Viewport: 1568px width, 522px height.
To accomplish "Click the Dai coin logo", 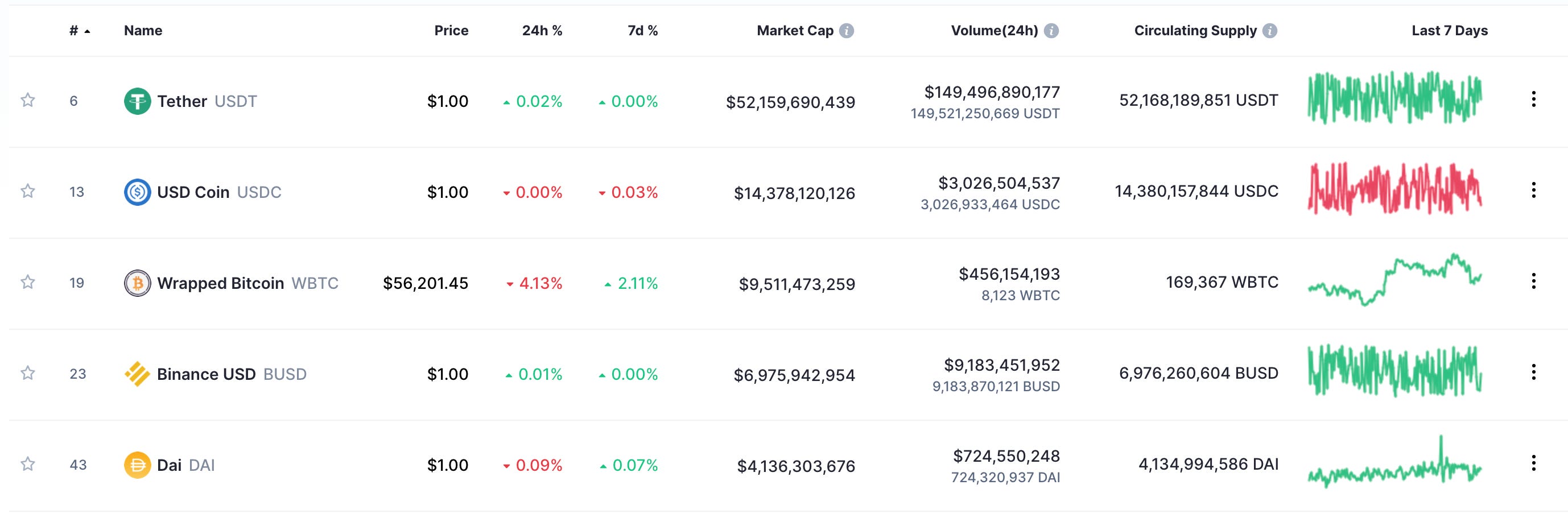I will (x=138, y=465).
